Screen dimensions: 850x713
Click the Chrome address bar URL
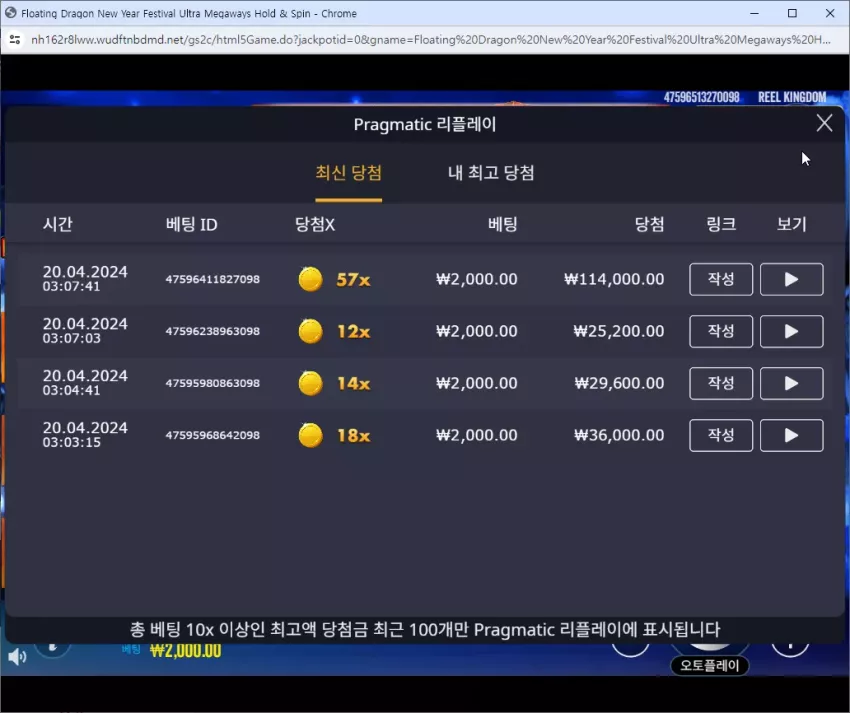(x=430, y=40)
